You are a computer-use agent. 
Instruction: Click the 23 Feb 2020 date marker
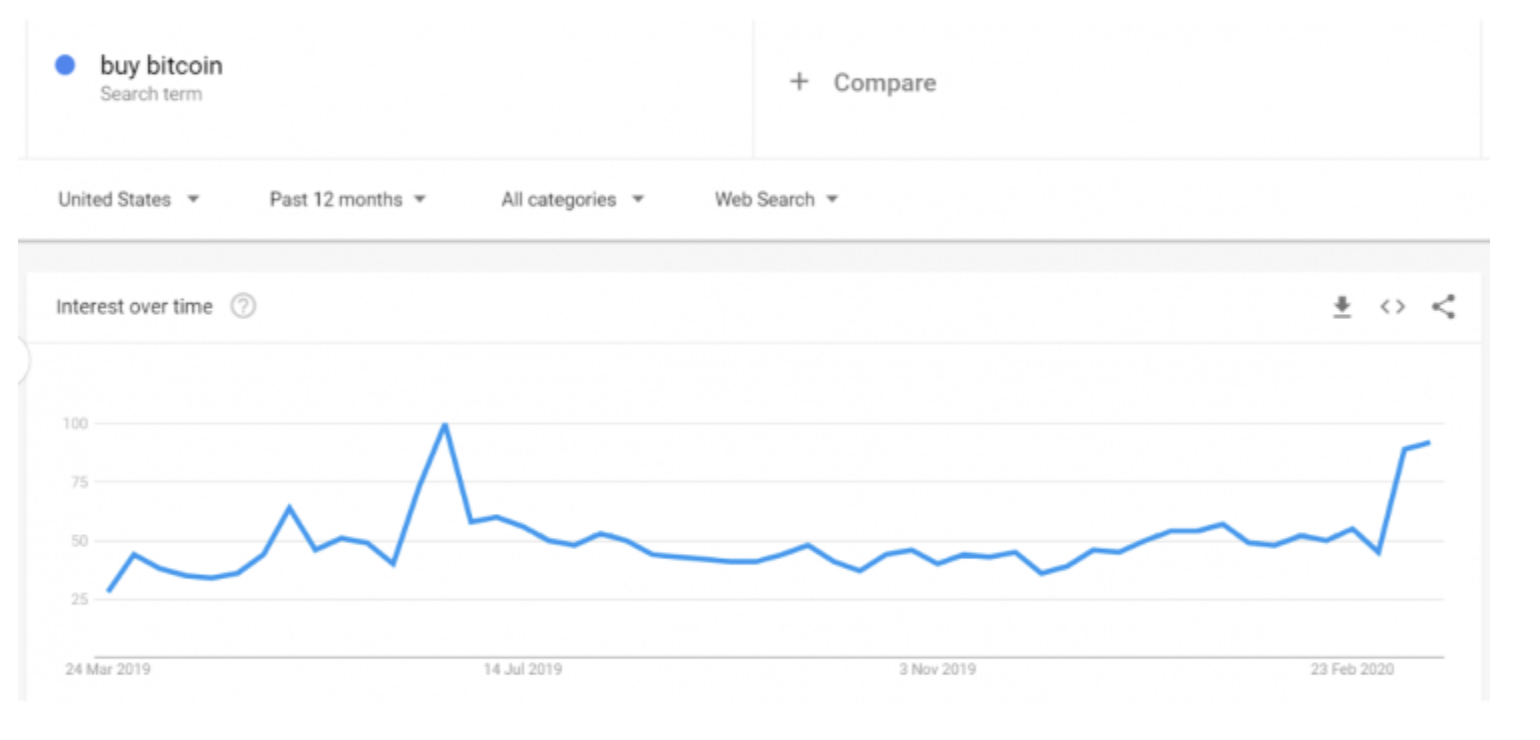[x=1354, y=669]
